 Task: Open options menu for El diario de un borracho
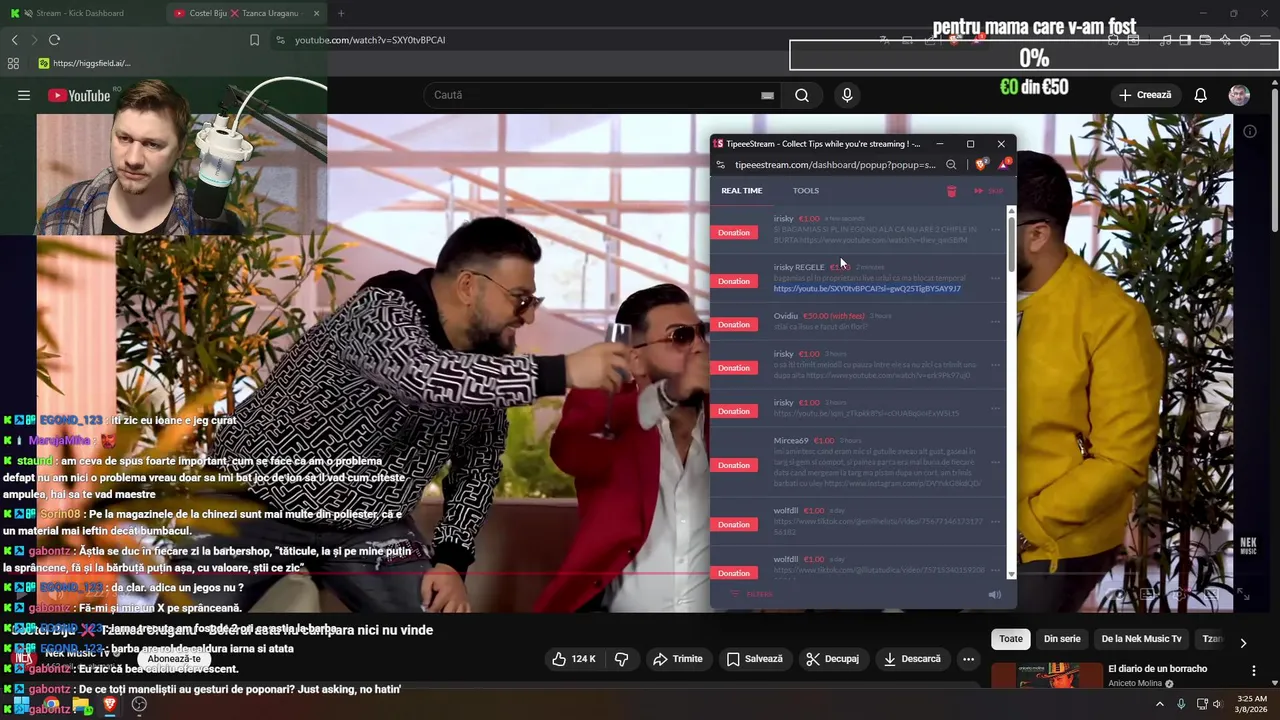tap(1254, 671)
